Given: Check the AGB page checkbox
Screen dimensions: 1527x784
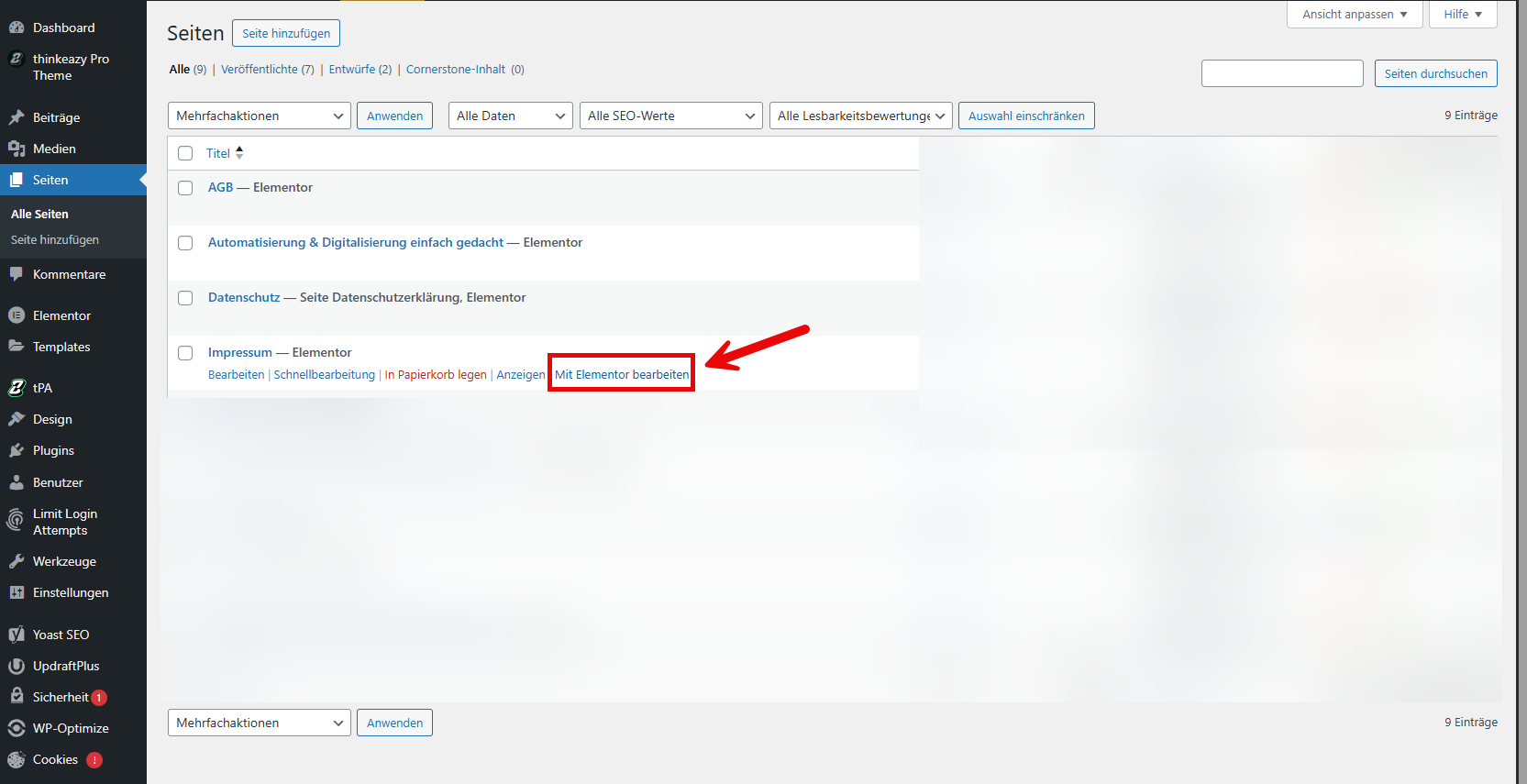Looking at the screenshot, I should (185, 188).
